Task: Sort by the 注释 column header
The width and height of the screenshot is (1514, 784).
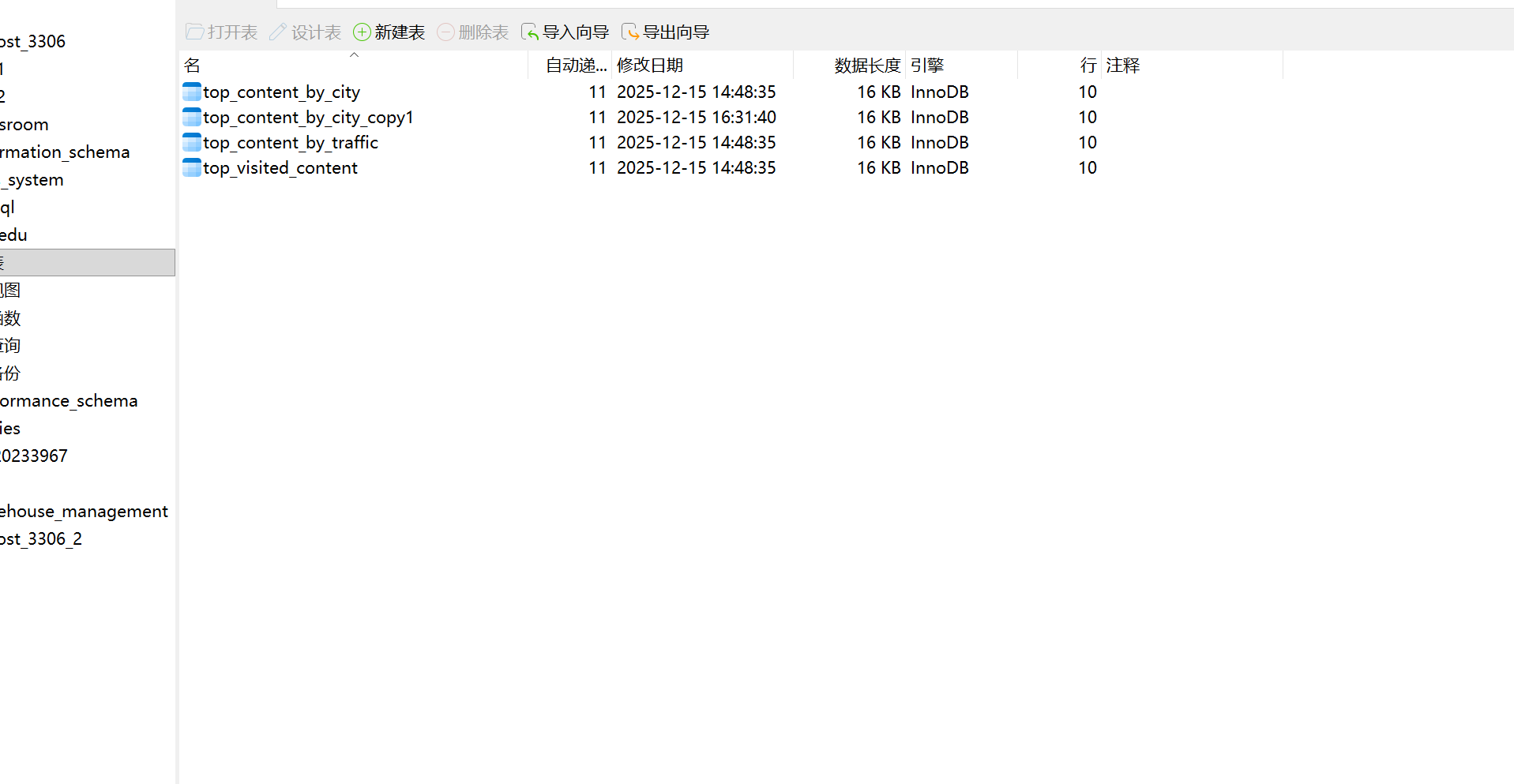Action: coord(1193,66)
